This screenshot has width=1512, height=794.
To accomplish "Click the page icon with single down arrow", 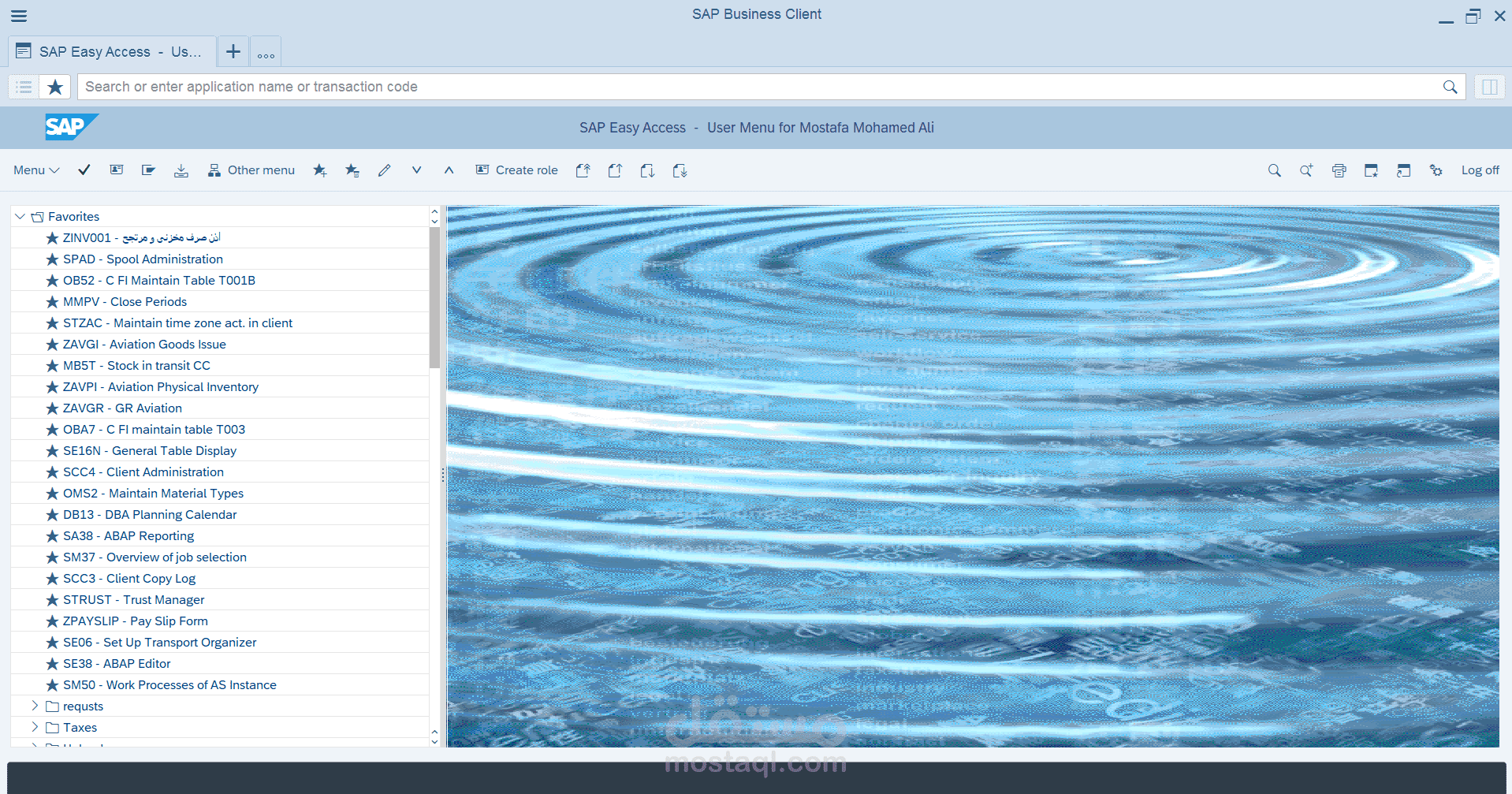I will [648, 170].
